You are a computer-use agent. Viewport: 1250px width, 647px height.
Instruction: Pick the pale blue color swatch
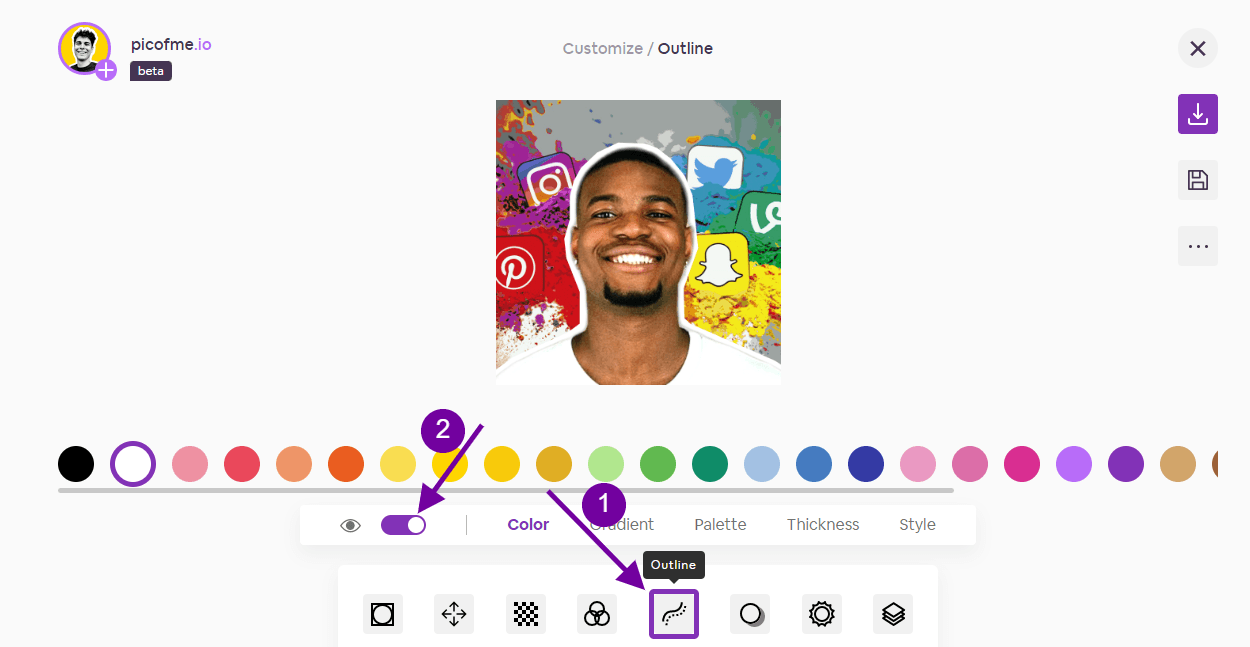tap(762, 464)
